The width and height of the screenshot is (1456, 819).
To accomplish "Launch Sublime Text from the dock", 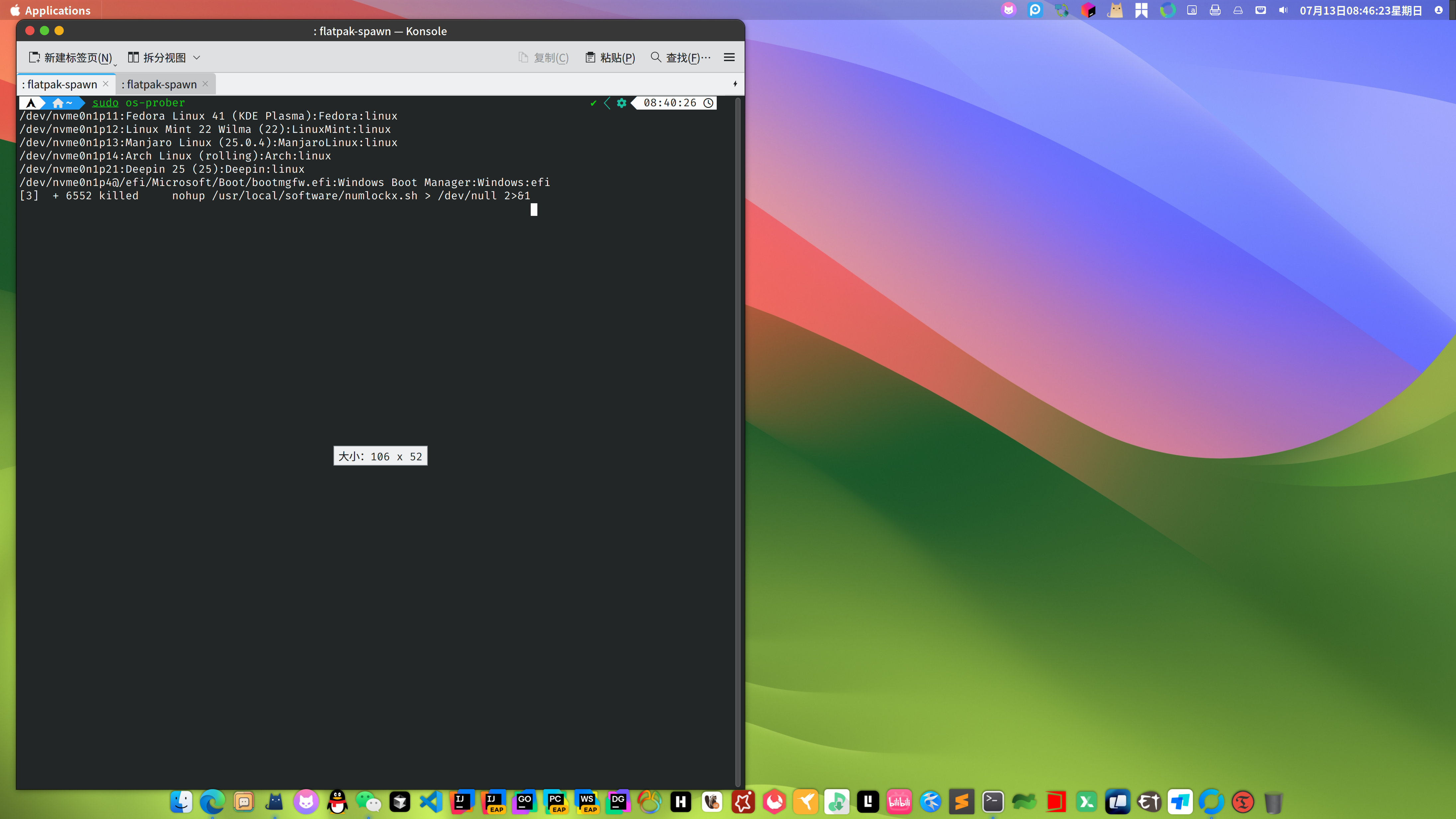I will point(961,801).
